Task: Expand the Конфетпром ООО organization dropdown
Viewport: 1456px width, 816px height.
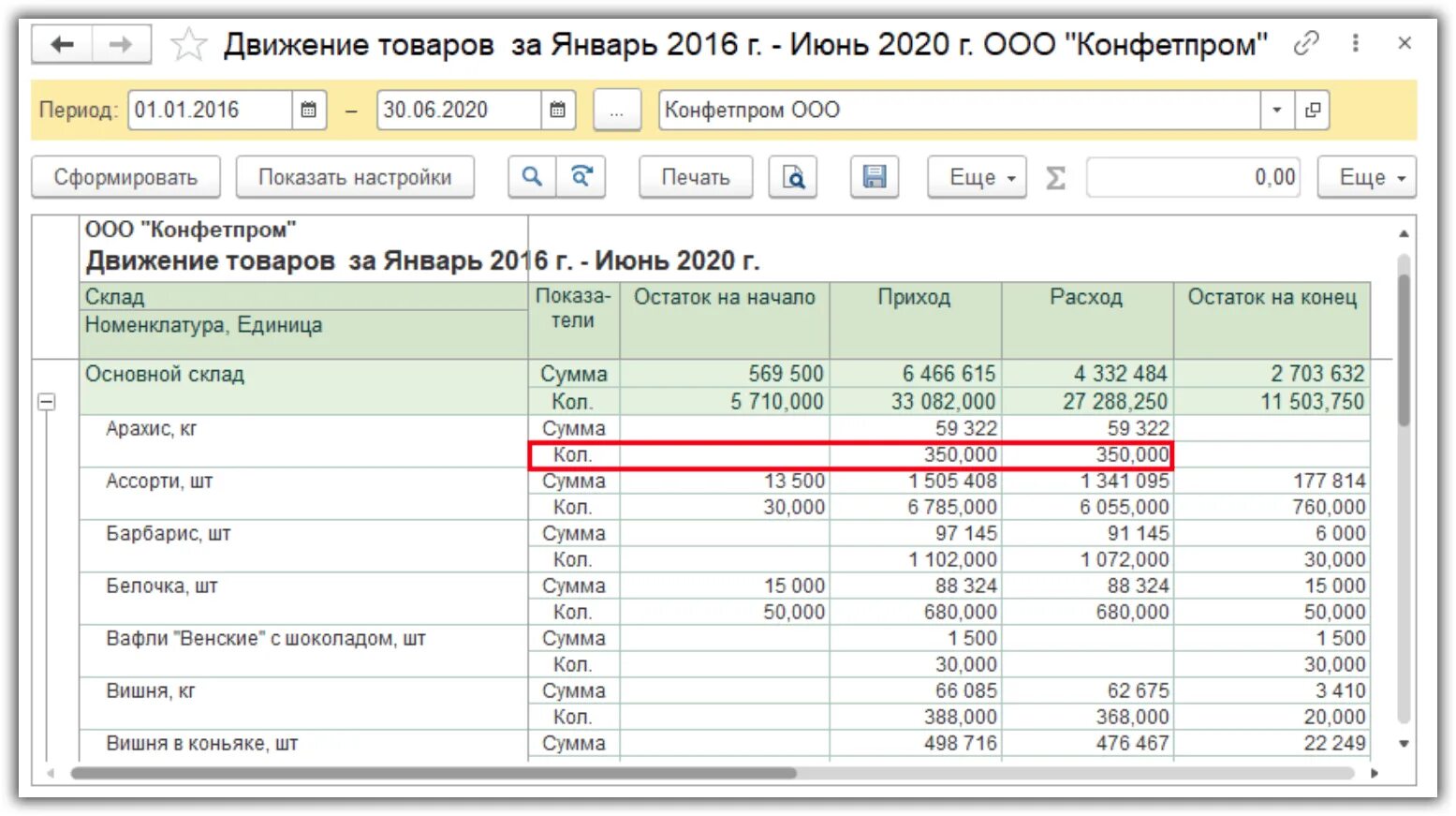Action: (x=1276, y=110)
